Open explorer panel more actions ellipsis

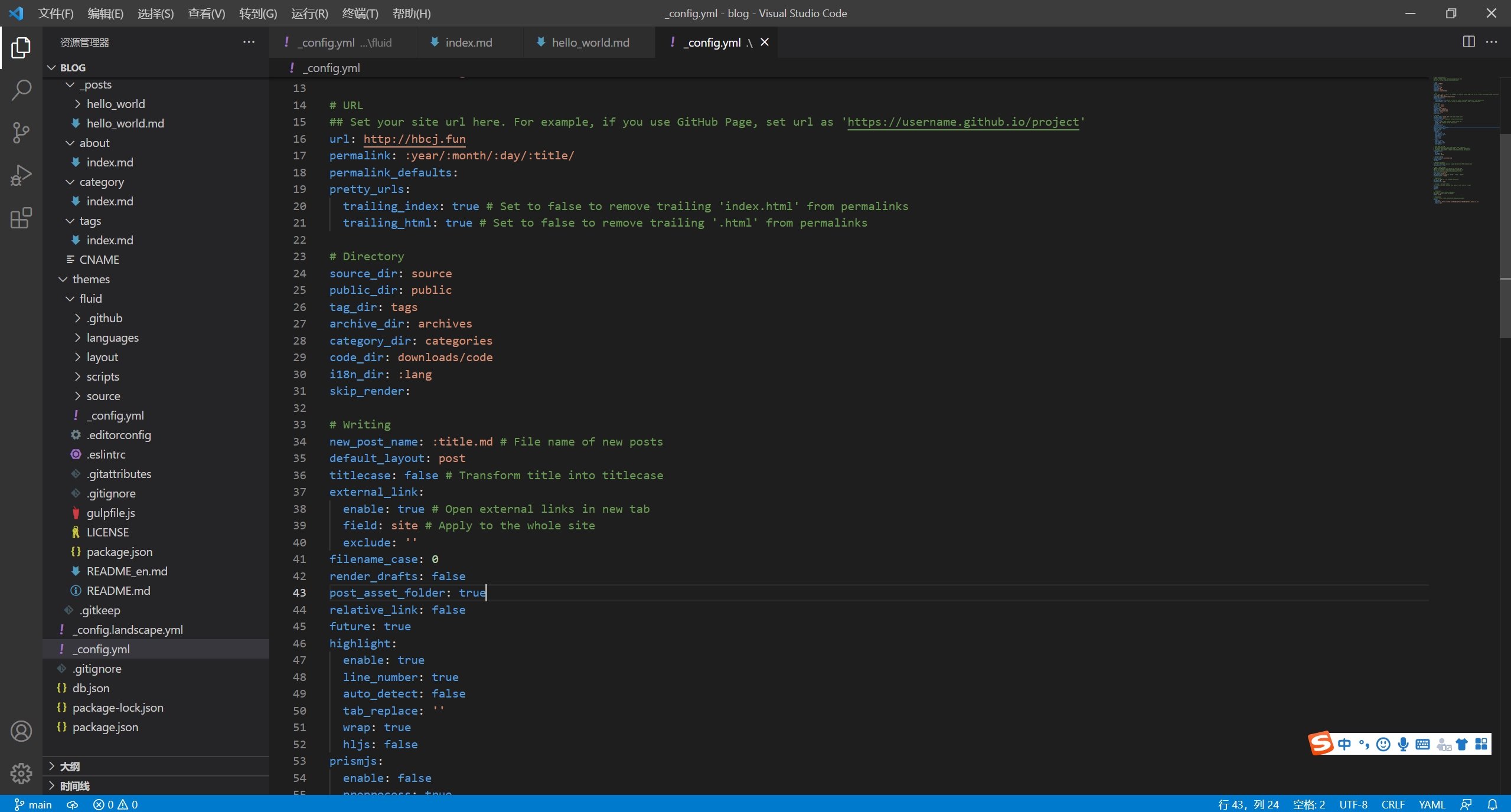tap(249, 42)
